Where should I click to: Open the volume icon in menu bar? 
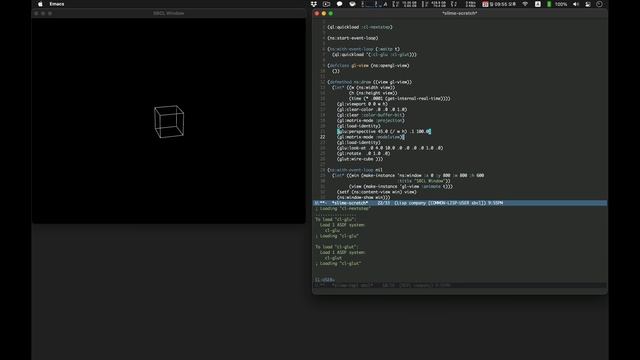576,4
